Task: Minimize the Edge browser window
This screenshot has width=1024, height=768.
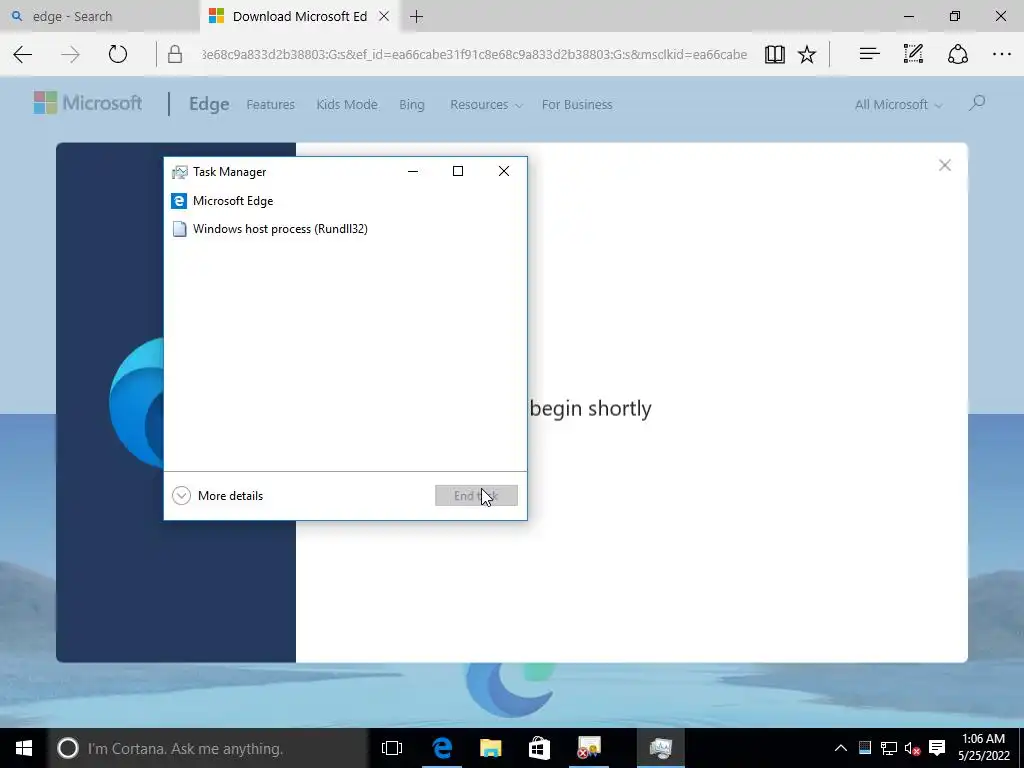Action: click(x=908, y=16)
